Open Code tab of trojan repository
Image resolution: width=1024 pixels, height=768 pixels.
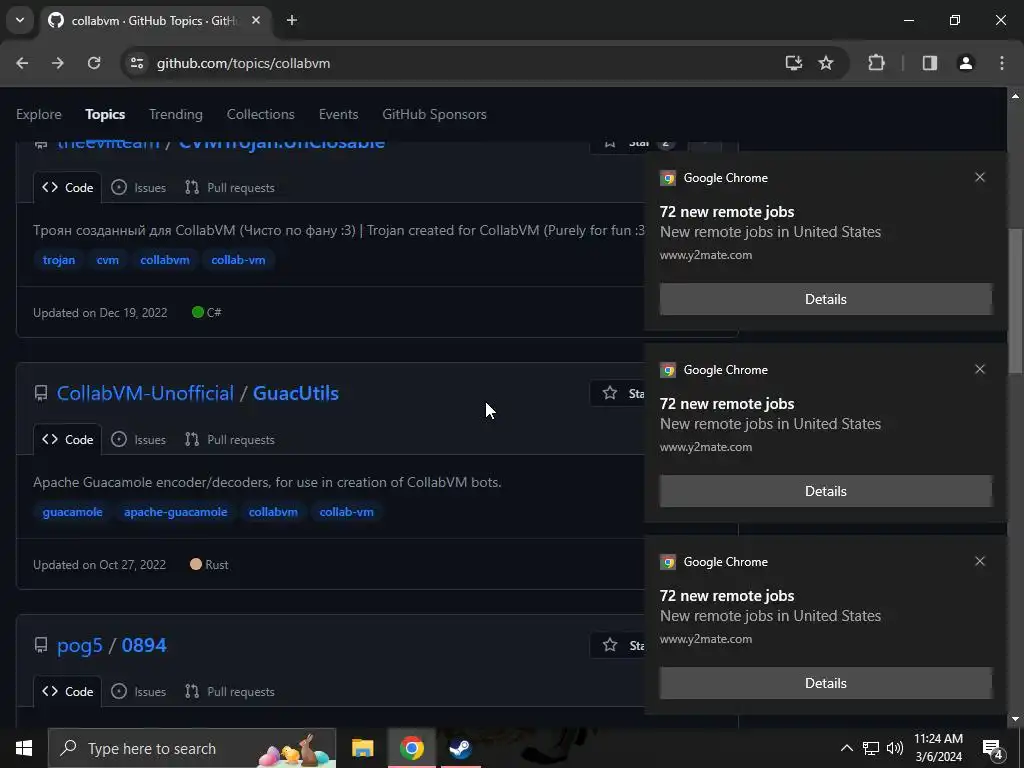pos(67,187)
